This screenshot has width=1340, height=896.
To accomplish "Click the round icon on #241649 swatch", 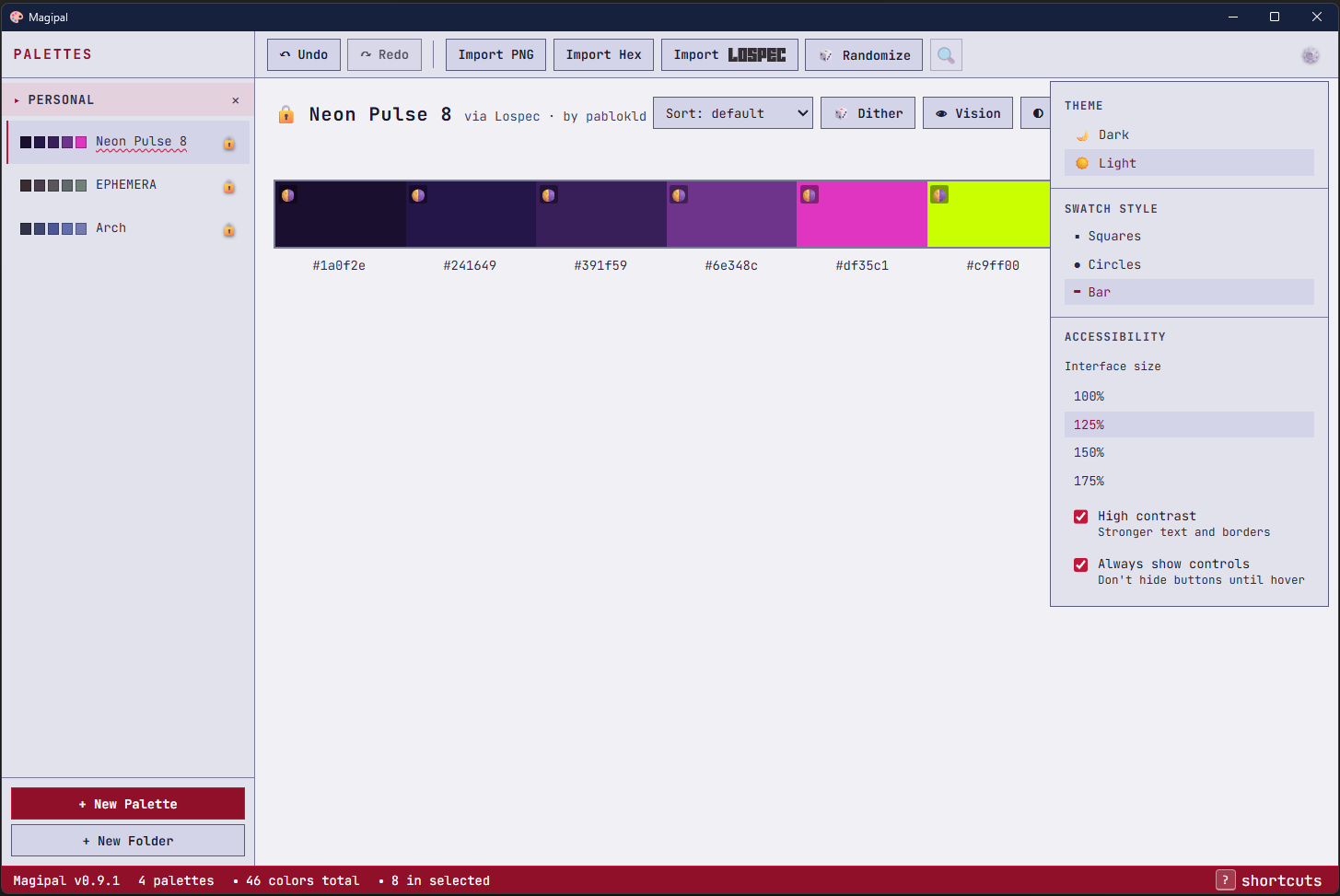I will click(418, 195).
